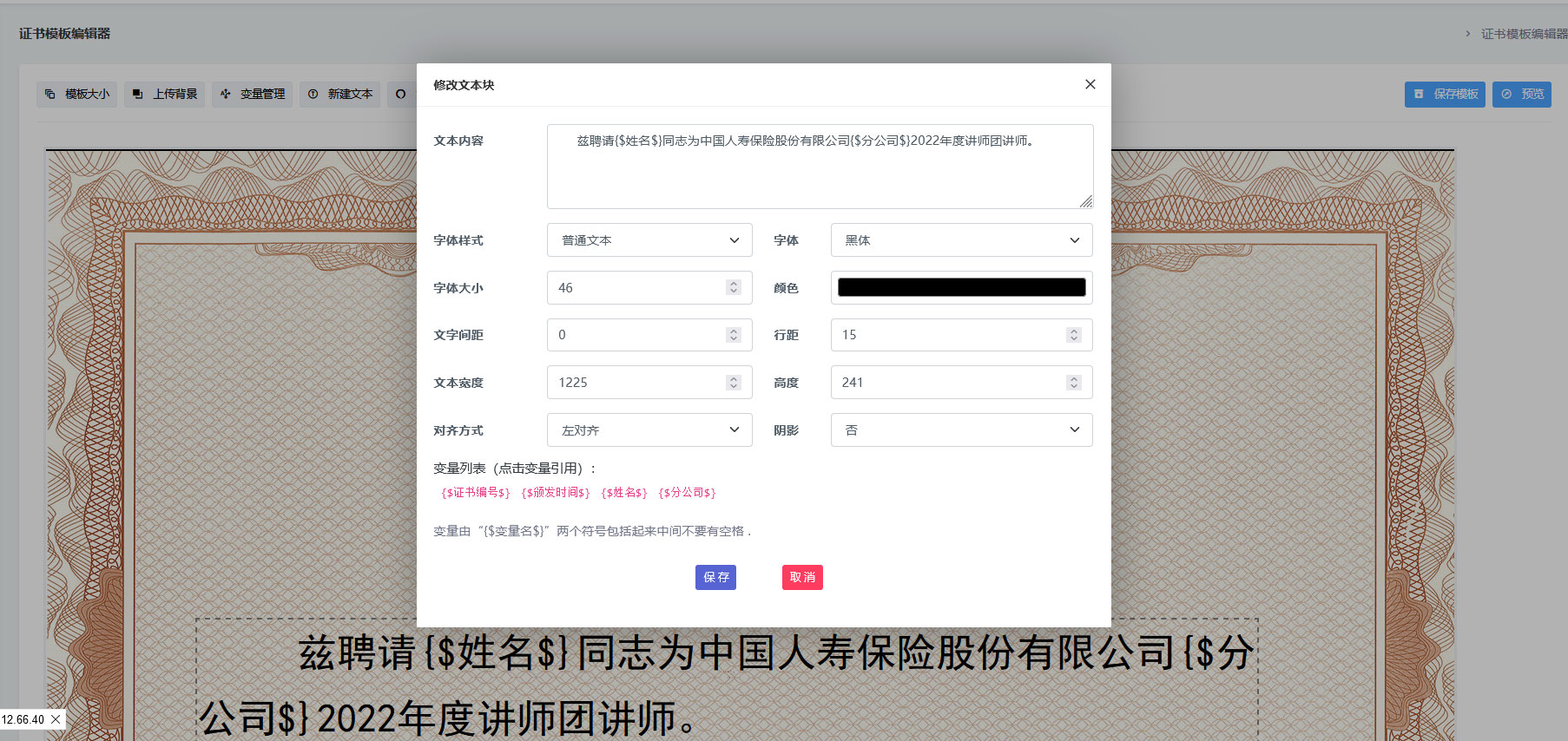
Task: Click the 保存模板 button
Action: pos(1445,94)
